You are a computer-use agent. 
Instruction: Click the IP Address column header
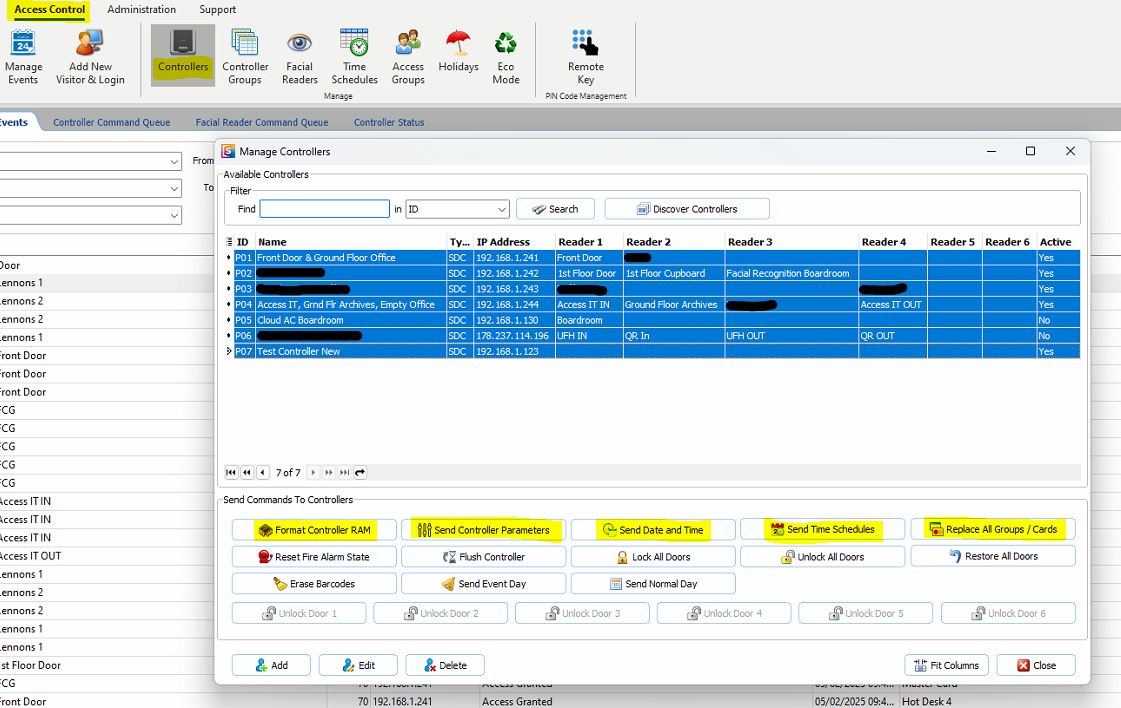(514, 242)
